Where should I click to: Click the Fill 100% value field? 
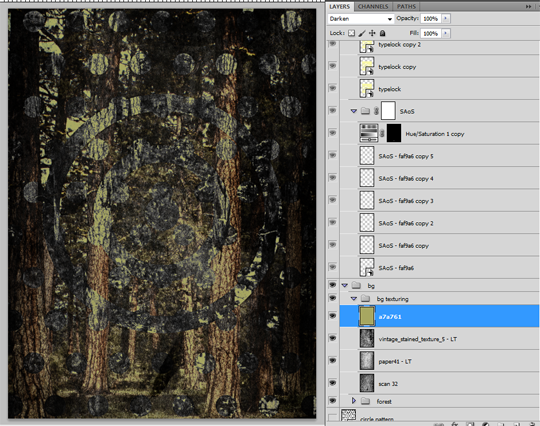pyautogui.click(x=430, y=33)
